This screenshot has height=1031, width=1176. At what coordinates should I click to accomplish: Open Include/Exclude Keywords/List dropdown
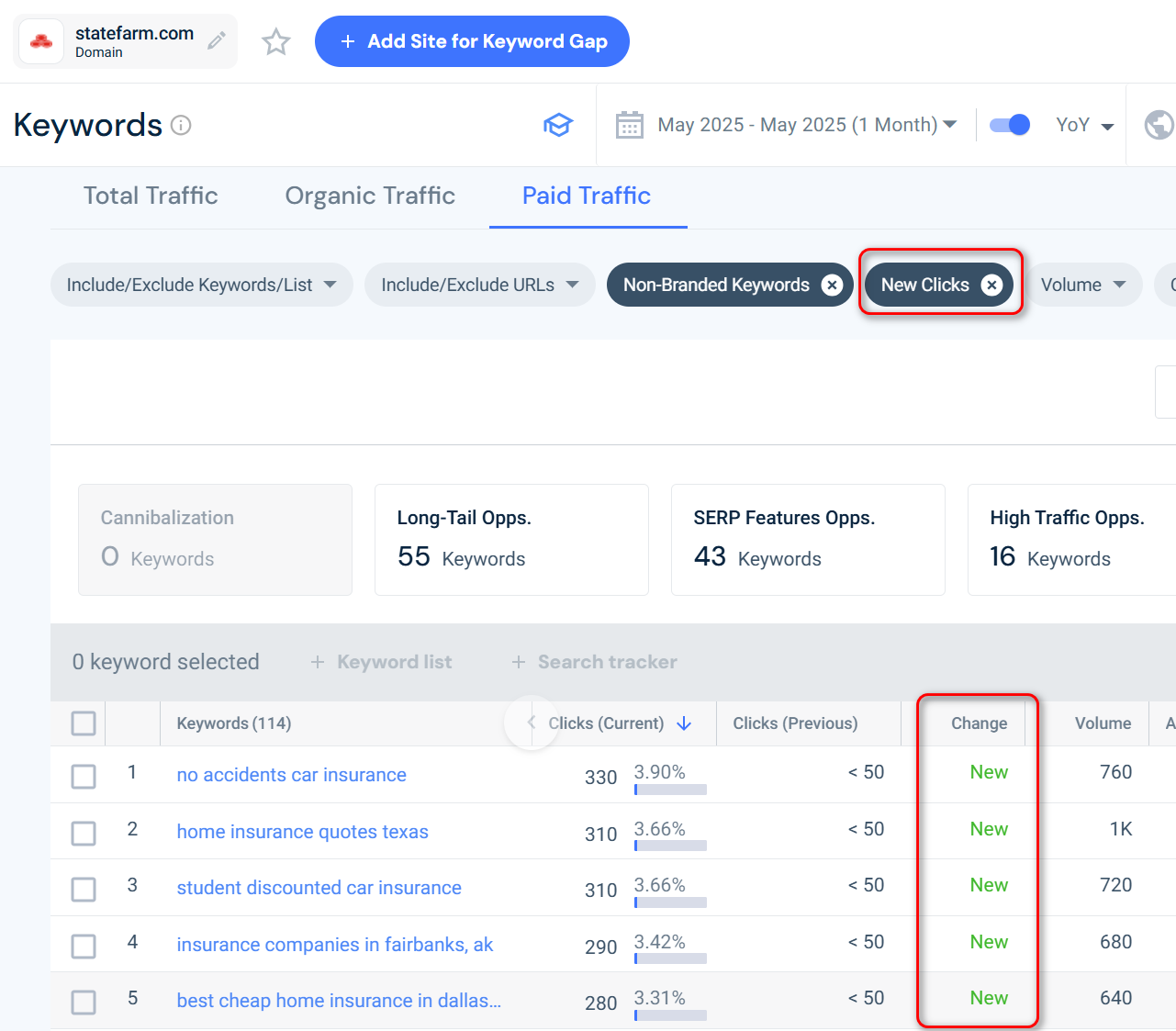tap(201, 285)
